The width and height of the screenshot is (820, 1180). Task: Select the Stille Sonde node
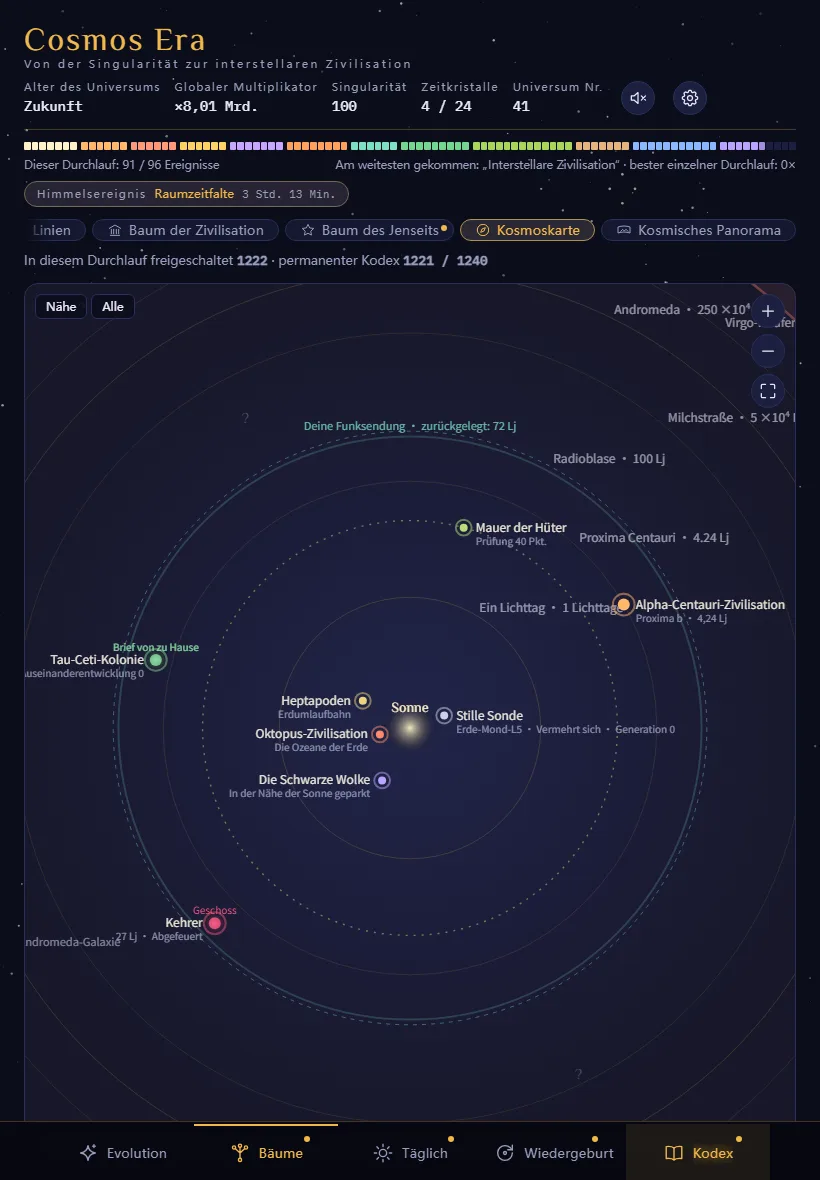click(x=444, y=715)
